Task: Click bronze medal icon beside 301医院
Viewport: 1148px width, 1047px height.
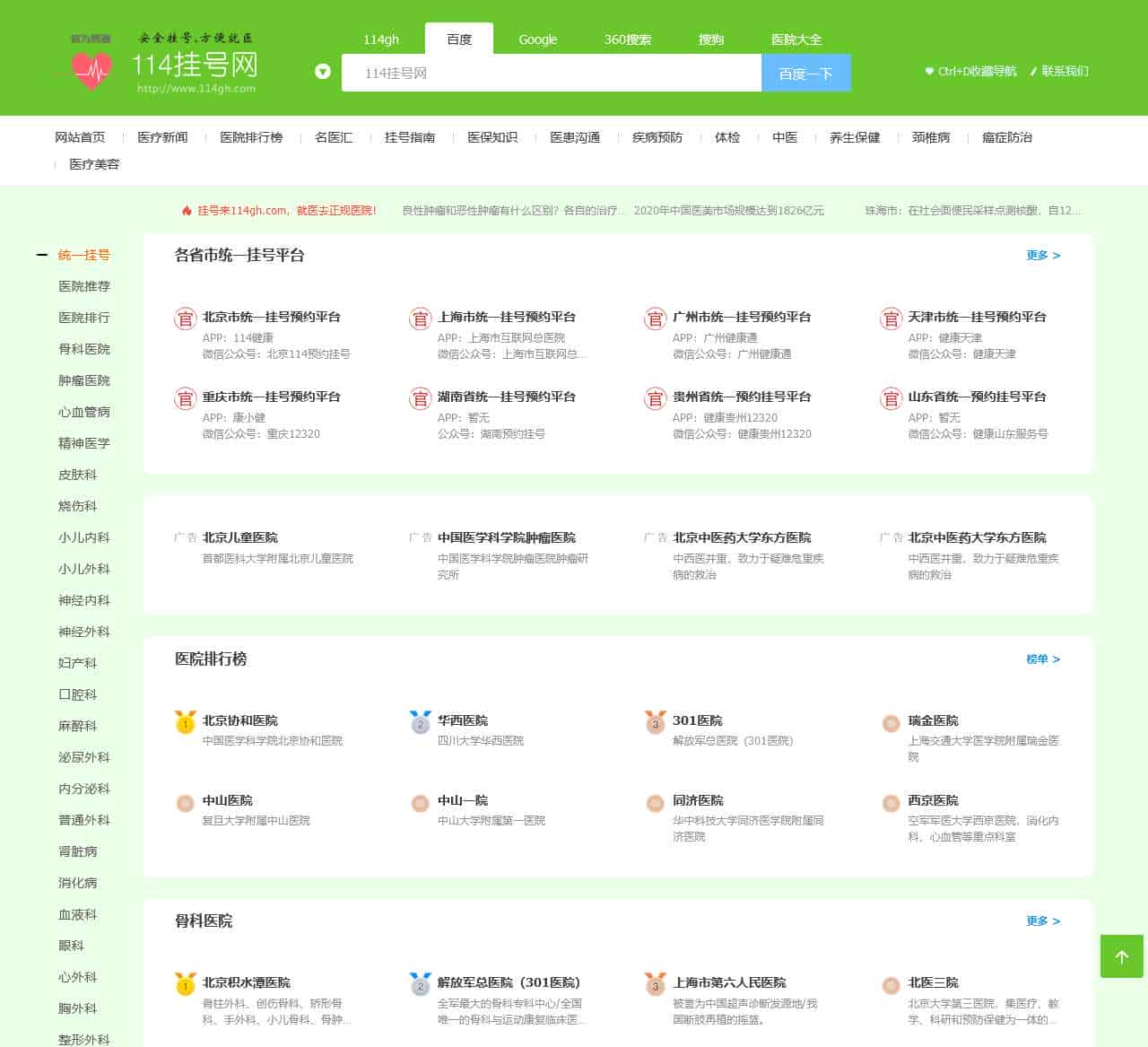Action: 656,721
